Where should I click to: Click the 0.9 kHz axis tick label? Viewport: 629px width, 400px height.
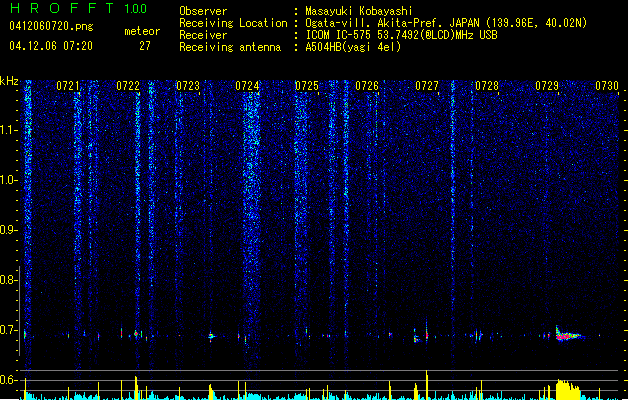pos(9,230)
